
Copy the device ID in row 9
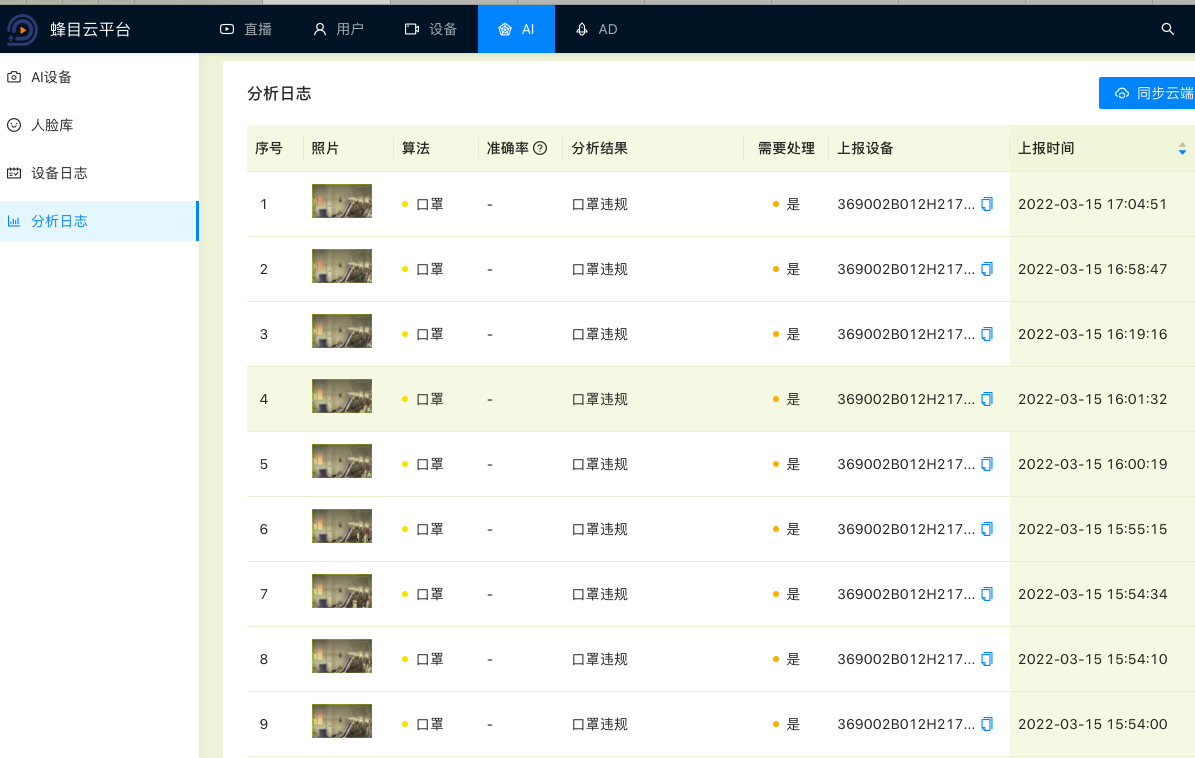point(986,723)
